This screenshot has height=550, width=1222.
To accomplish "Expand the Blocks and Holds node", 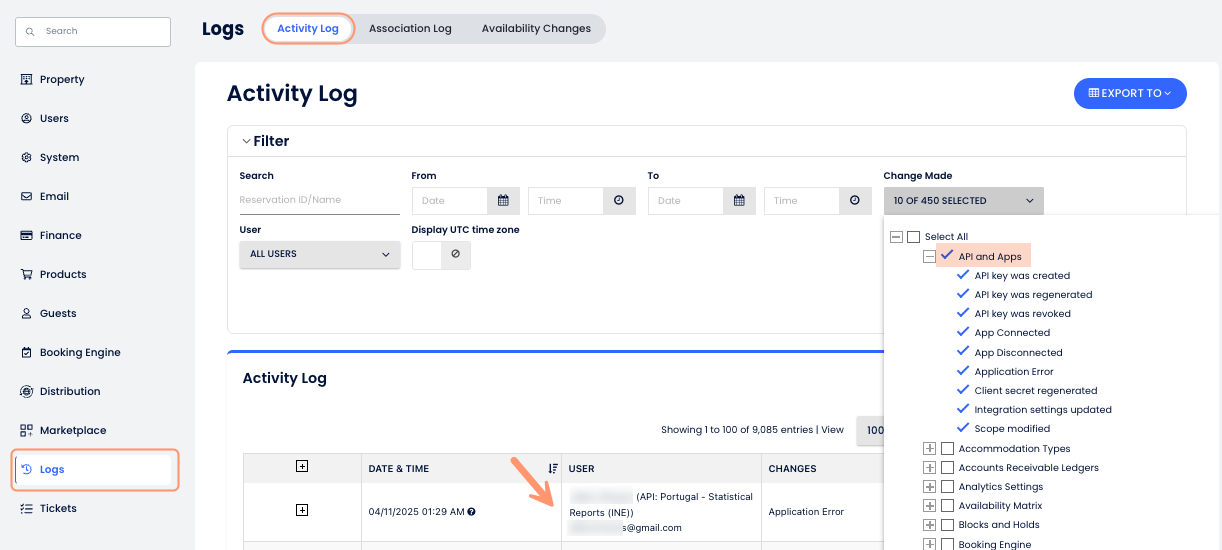I will (x=930, y=525).
